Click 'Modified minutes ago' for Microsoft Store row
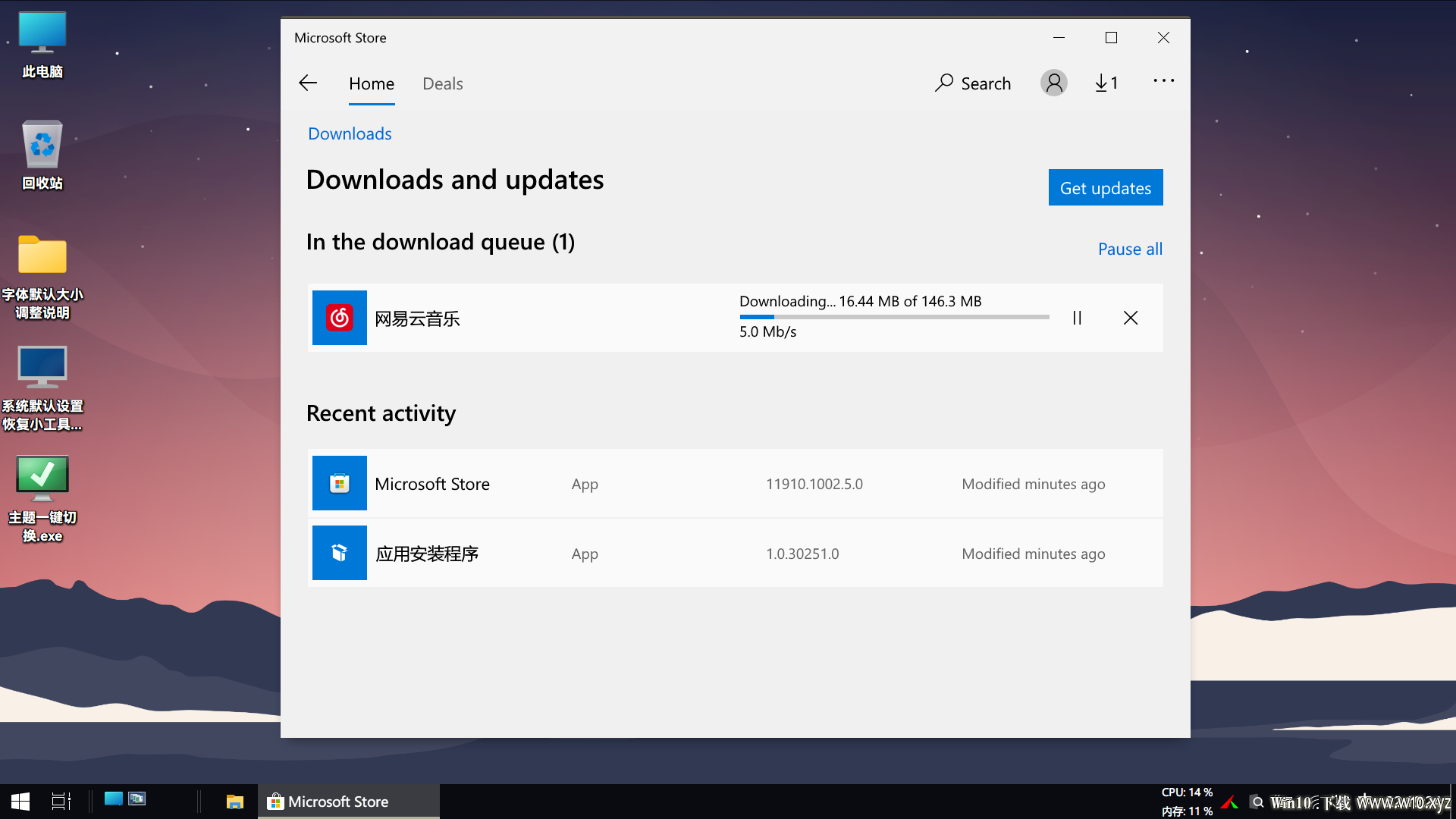 [x=1034, y=484]
